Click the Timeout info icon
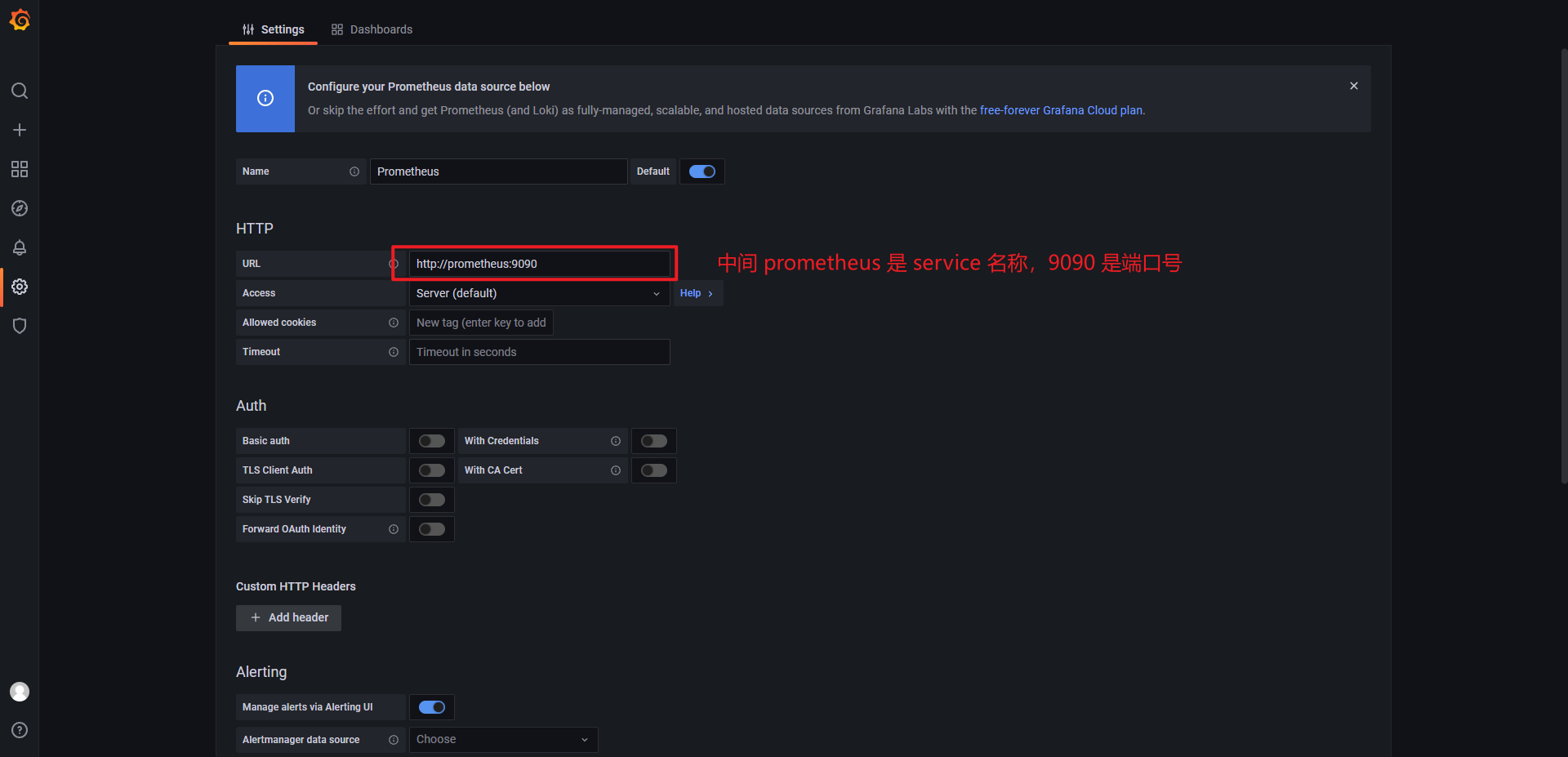1568x757 pixels. pyautogui.click(x=394, y=352)
